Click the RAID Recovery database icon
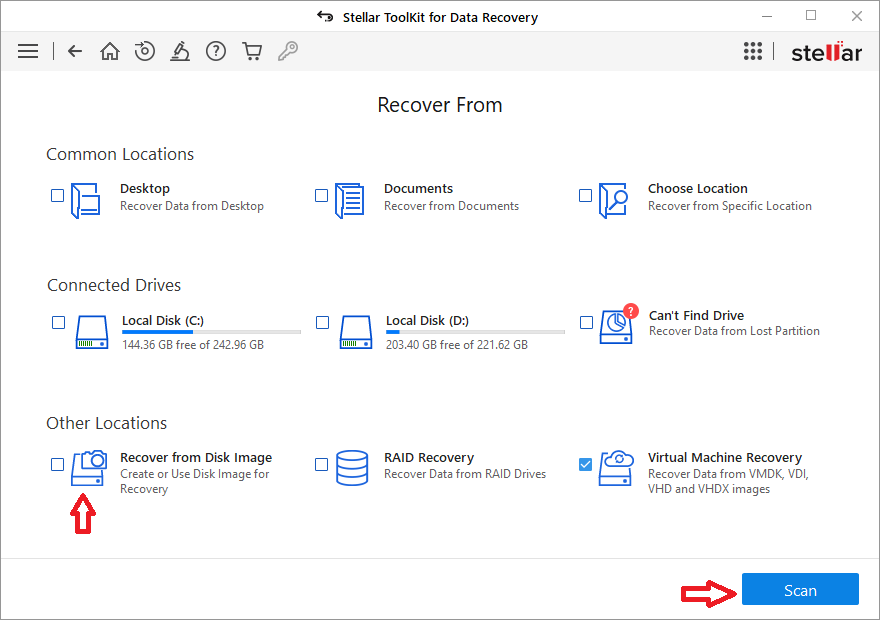The width and height of the screenshot is (880, 620). [x=352, y=467]
